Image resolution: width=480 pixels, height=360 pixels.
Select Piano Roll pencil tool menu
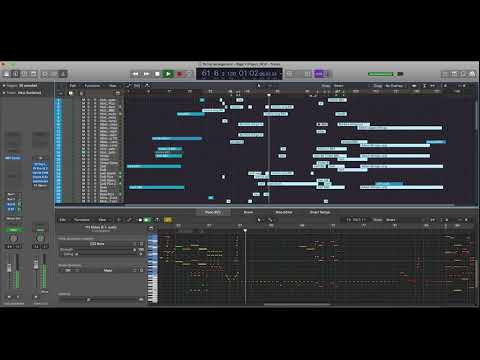[x=270, y=220]
